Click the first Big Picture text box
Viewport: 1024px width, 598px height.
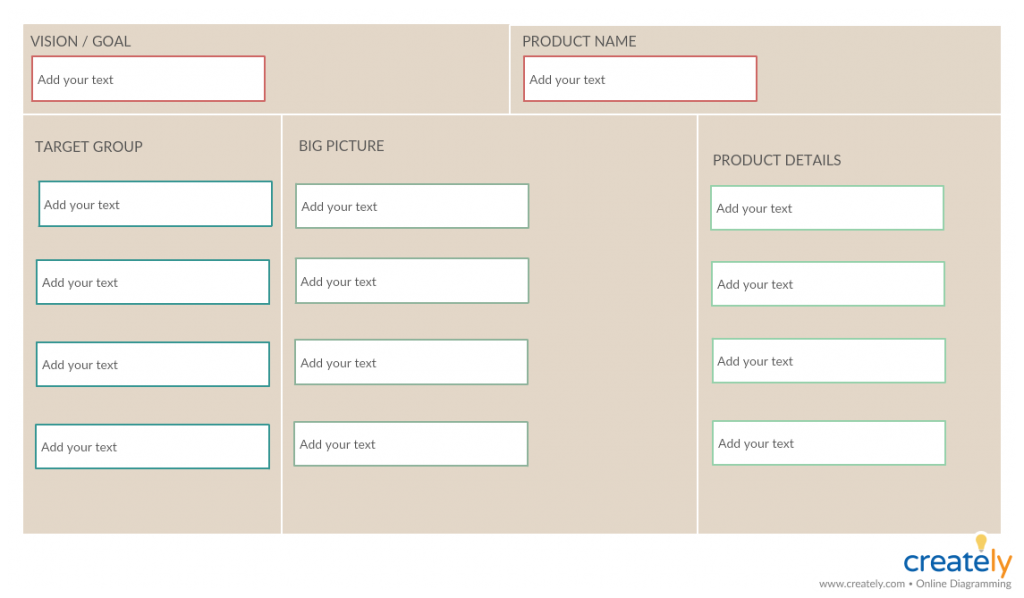[x=412, y=206]
